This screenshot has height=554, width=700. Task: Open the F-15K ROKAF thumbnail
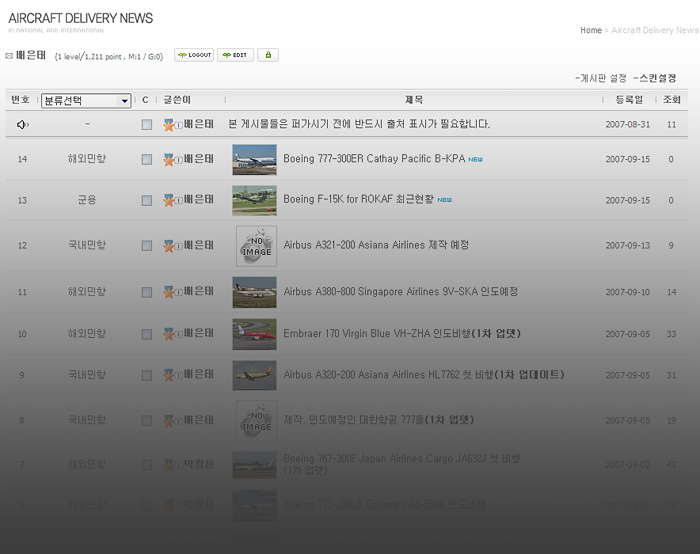[x=254, y=200]
